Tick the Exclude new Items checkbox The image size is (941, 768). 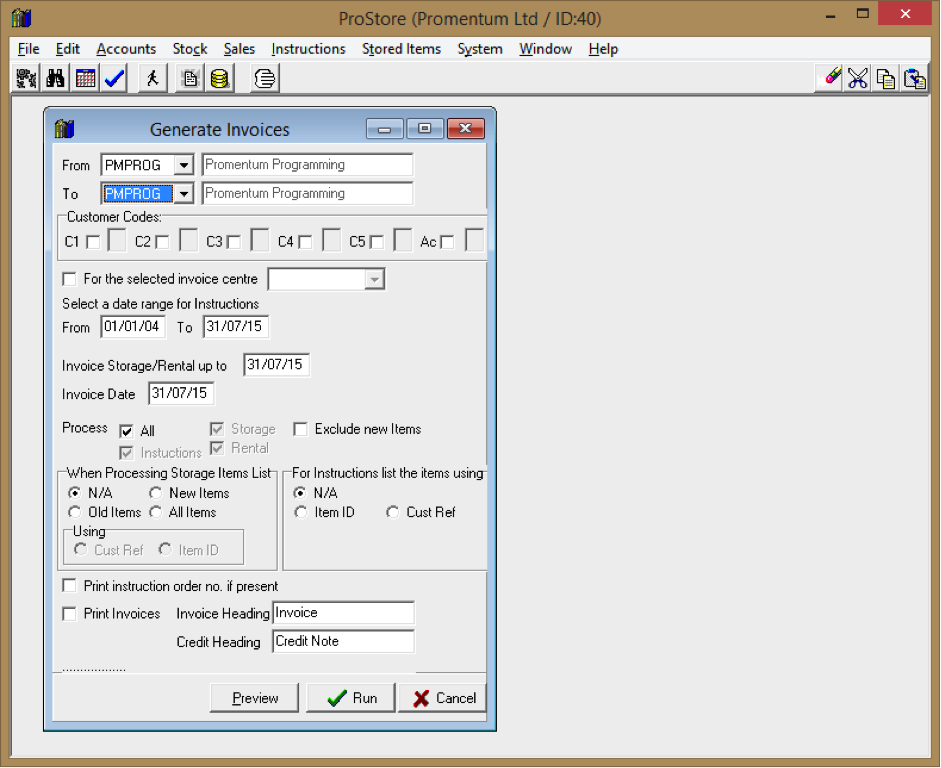pyautogui.click(x=300, y=429)
